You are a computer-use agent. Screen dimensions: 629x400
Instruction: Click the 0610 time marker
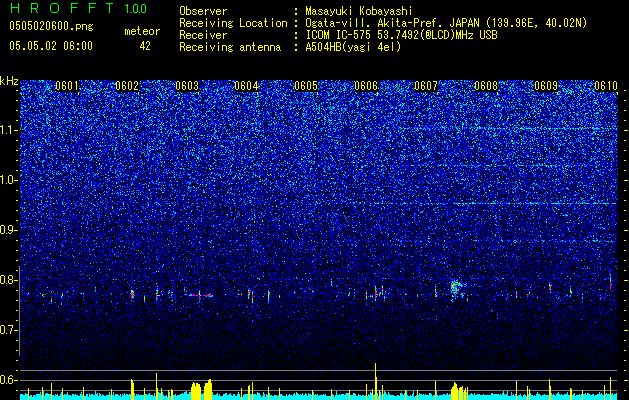click(x=606, y=86)
